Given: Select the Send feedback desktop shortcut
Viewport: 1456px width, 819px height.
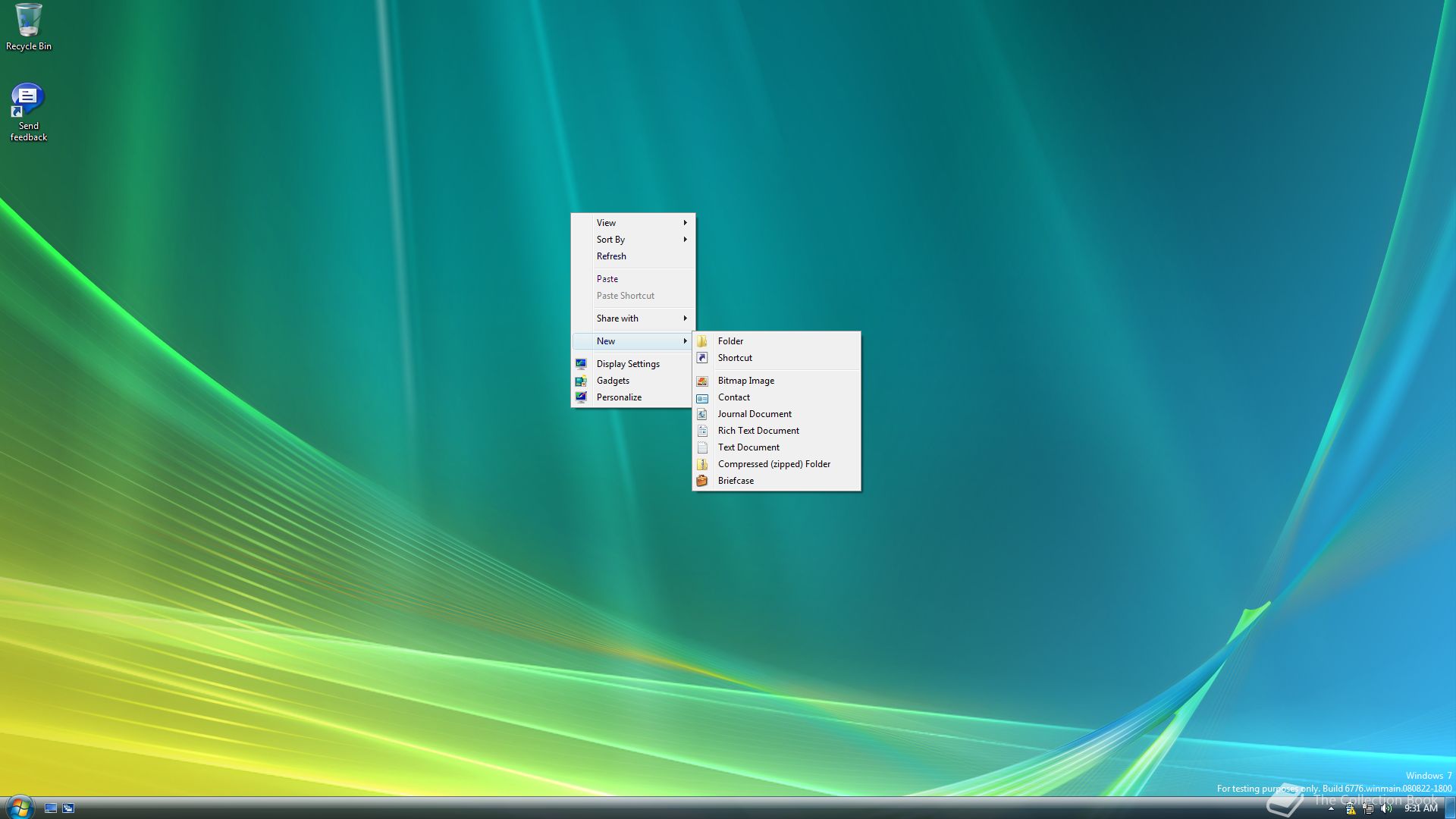Looking at the screenshot, I should tap(29, 112).
